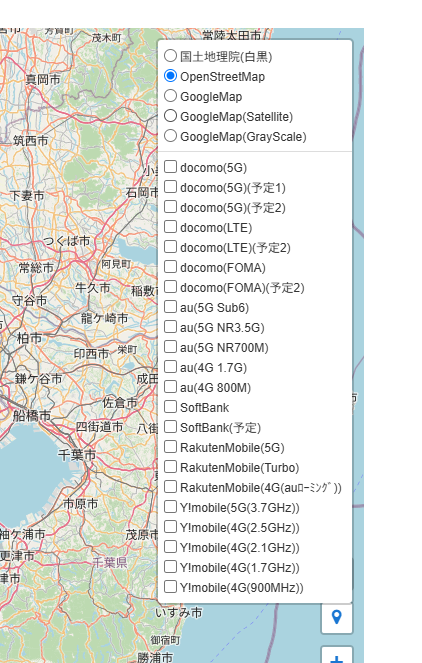Enable docomo(5G) coverage overlay
The width and height of the screenshot is (422, 663).
point(170,167)
